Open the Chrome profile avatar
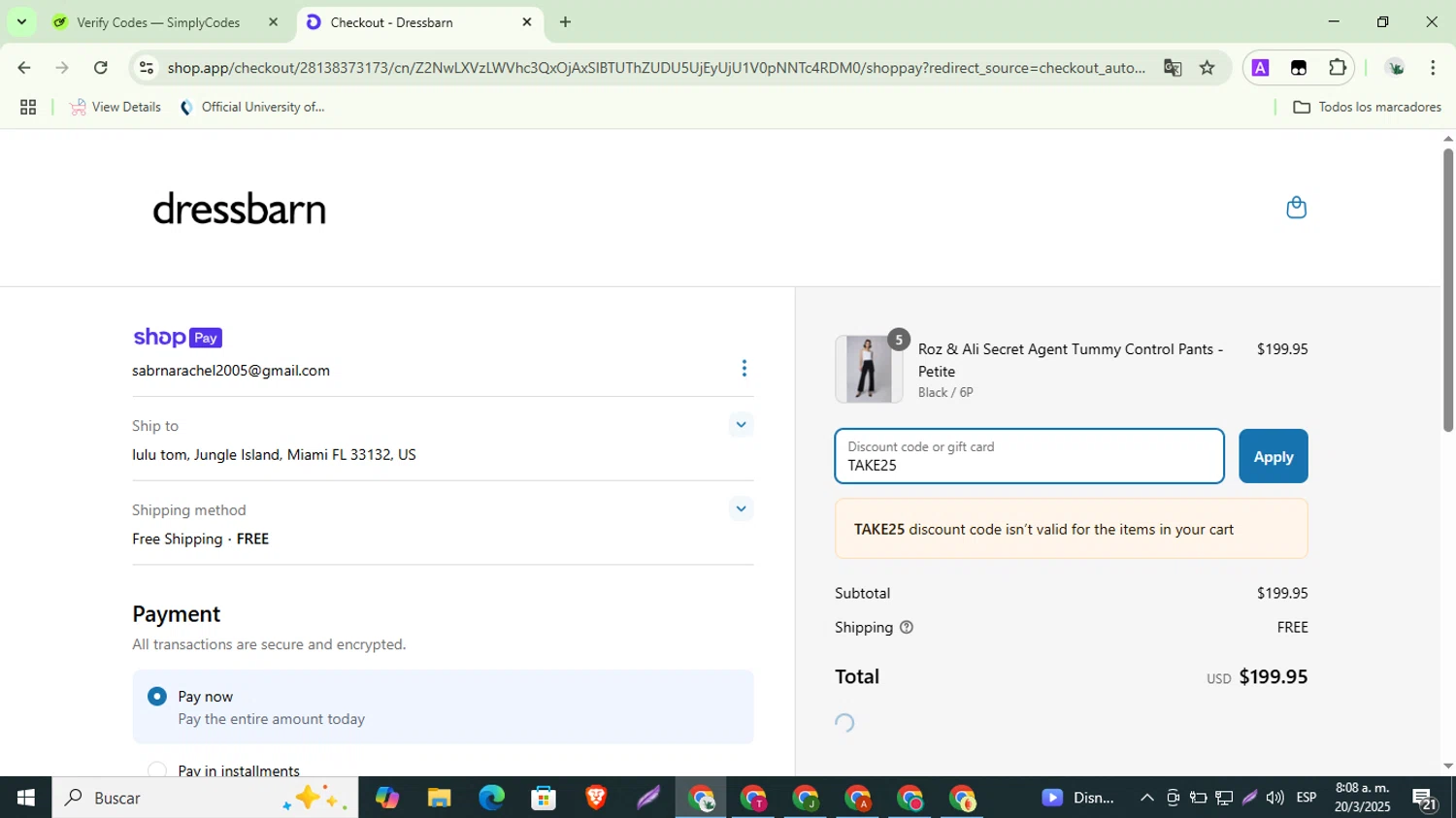Image resolution: width=1456 pixels, height=818 pixels. [x=1396, y=68]
